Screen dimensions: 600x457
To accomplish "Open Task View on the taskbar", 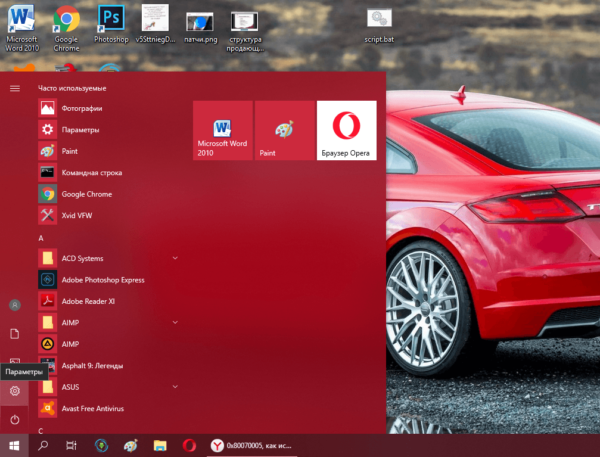I will pyautogui.click(x=72, y=446).
